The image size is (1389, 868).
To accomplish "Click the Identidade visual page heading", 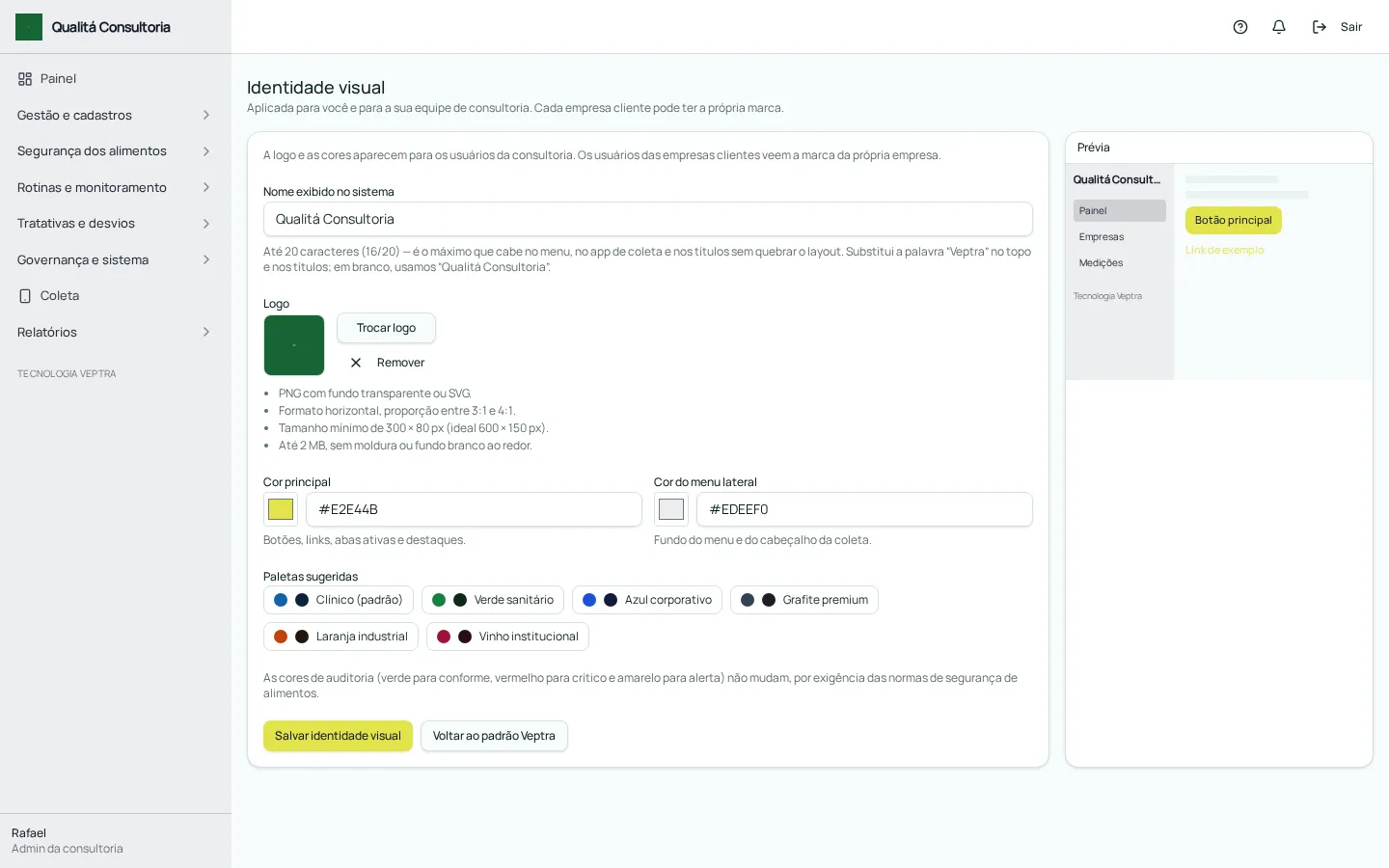I will (x=315, y=88).
